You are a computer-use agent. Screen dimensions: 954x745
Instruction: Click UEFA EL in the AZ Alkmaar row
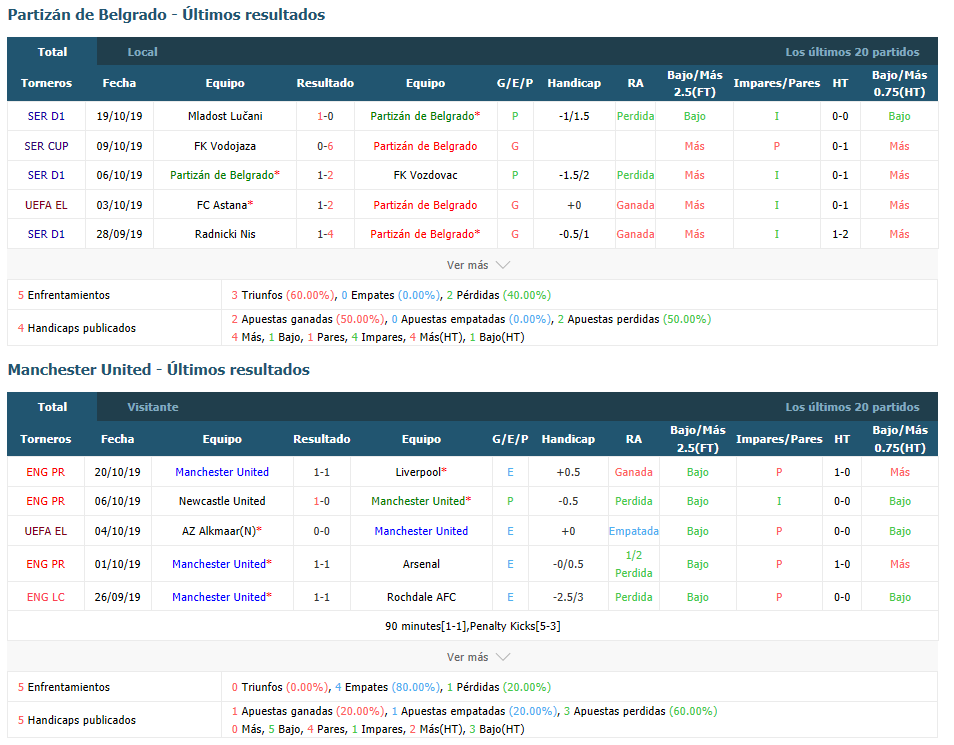[46, 531]
